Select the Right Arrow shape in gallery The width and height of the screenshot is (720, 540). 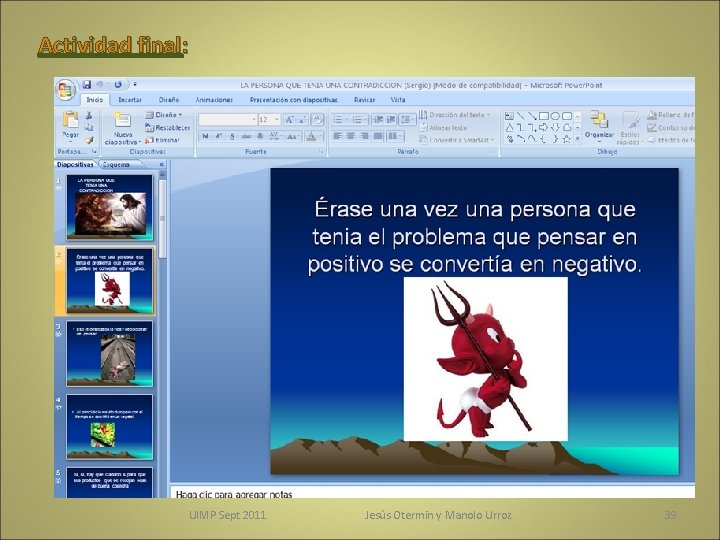click(x=544, y=128)
